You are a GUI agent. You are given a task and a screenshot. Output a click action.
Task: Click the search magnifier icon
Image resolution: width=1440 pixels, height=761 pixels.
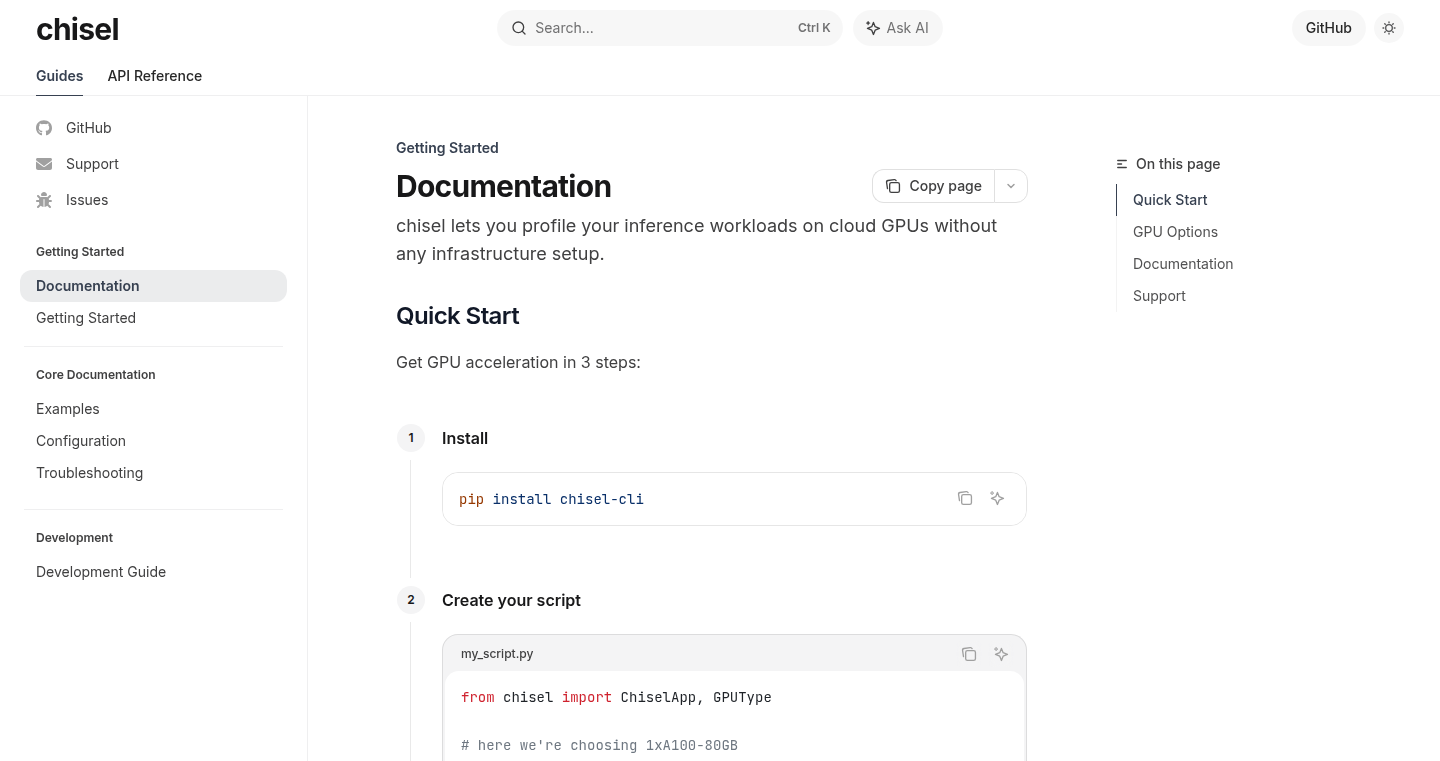click(519, 28)
